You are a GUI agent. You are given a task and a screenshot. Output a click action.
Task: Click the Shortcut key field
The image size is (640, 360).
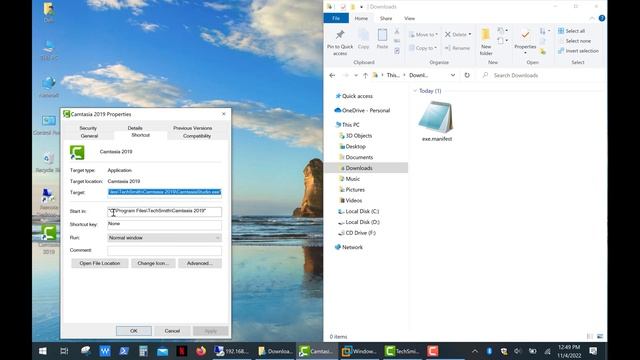click(164, 224)
